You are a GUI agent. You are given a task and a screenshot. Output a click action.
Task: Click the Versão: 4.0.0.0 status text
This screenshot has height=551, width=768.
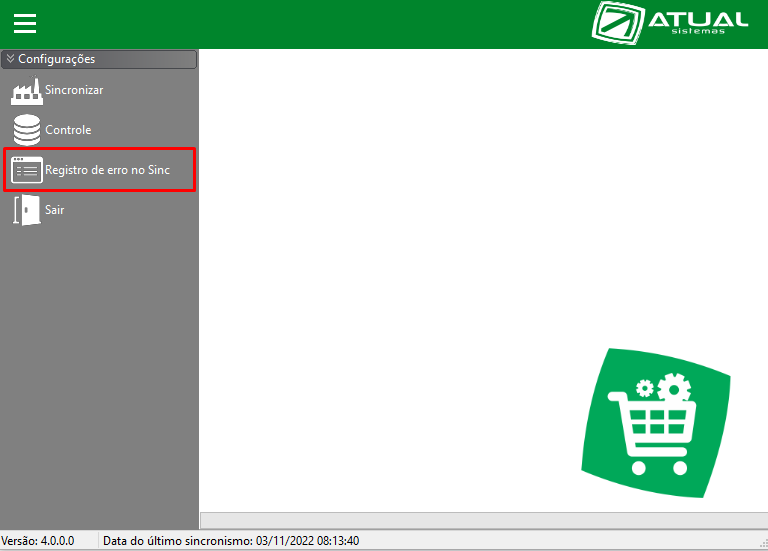(x=38, y=541)
